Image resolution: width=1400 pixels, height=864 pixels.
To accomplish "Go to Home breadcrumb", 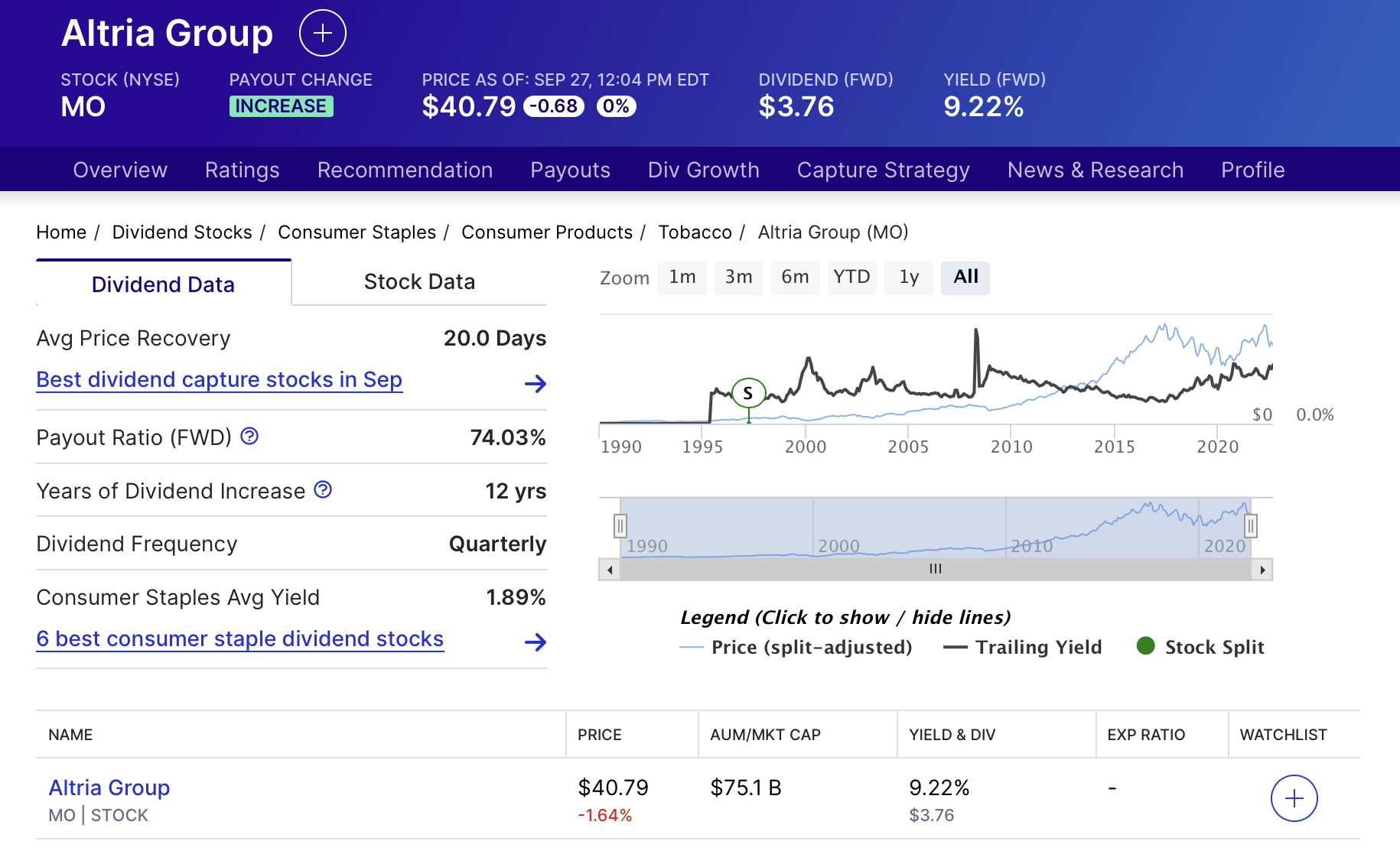I will pyautogui.click(x=61, y=232).
